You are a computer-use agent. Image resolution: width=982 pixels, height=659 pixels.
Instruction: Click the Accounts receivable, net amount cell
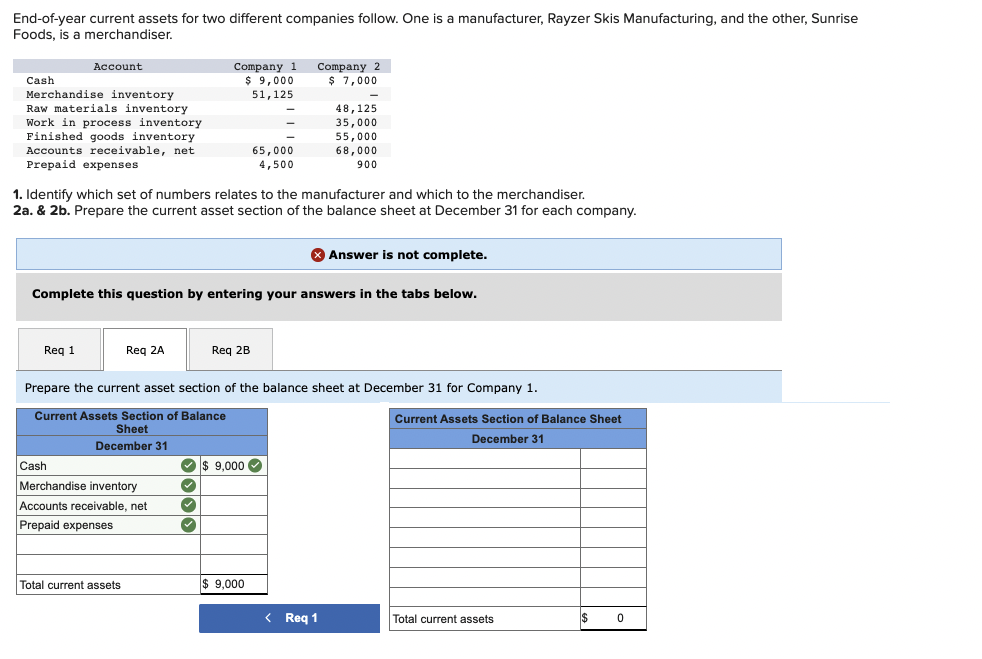233,505
